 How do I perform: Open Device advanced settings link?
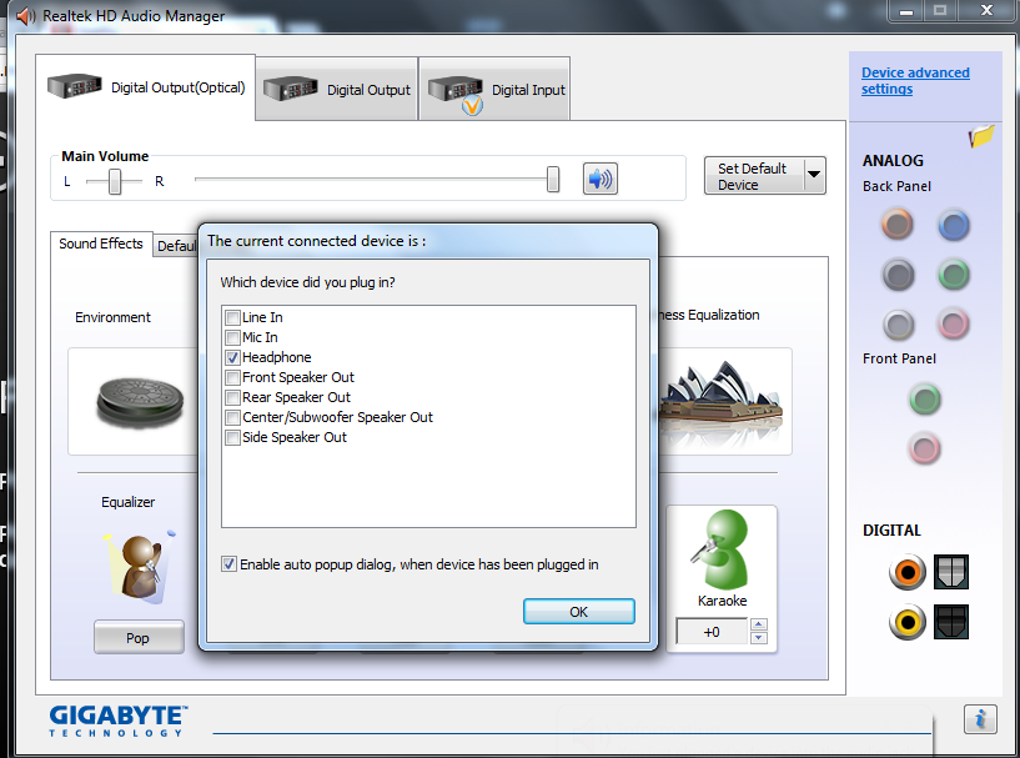915,81
